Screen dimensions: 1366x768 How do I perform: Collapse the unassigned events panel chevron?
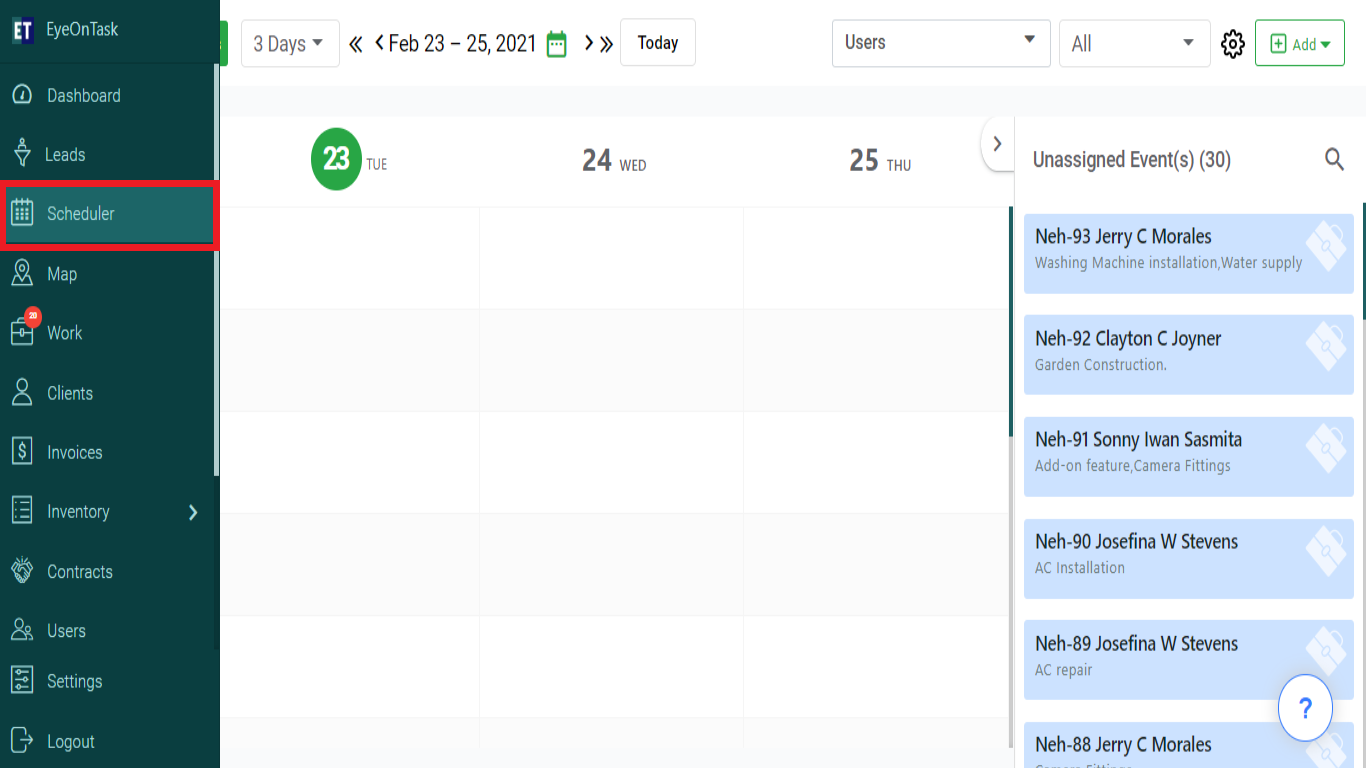coord(997,143)
